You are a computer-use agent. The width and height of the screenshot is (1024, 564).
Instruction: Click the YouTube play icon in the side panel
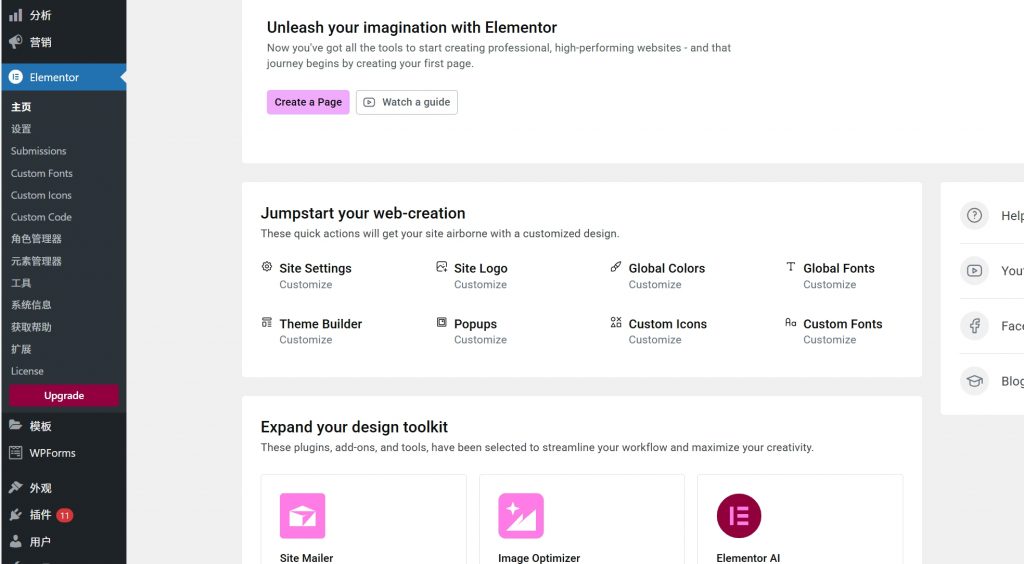[974, 270]
